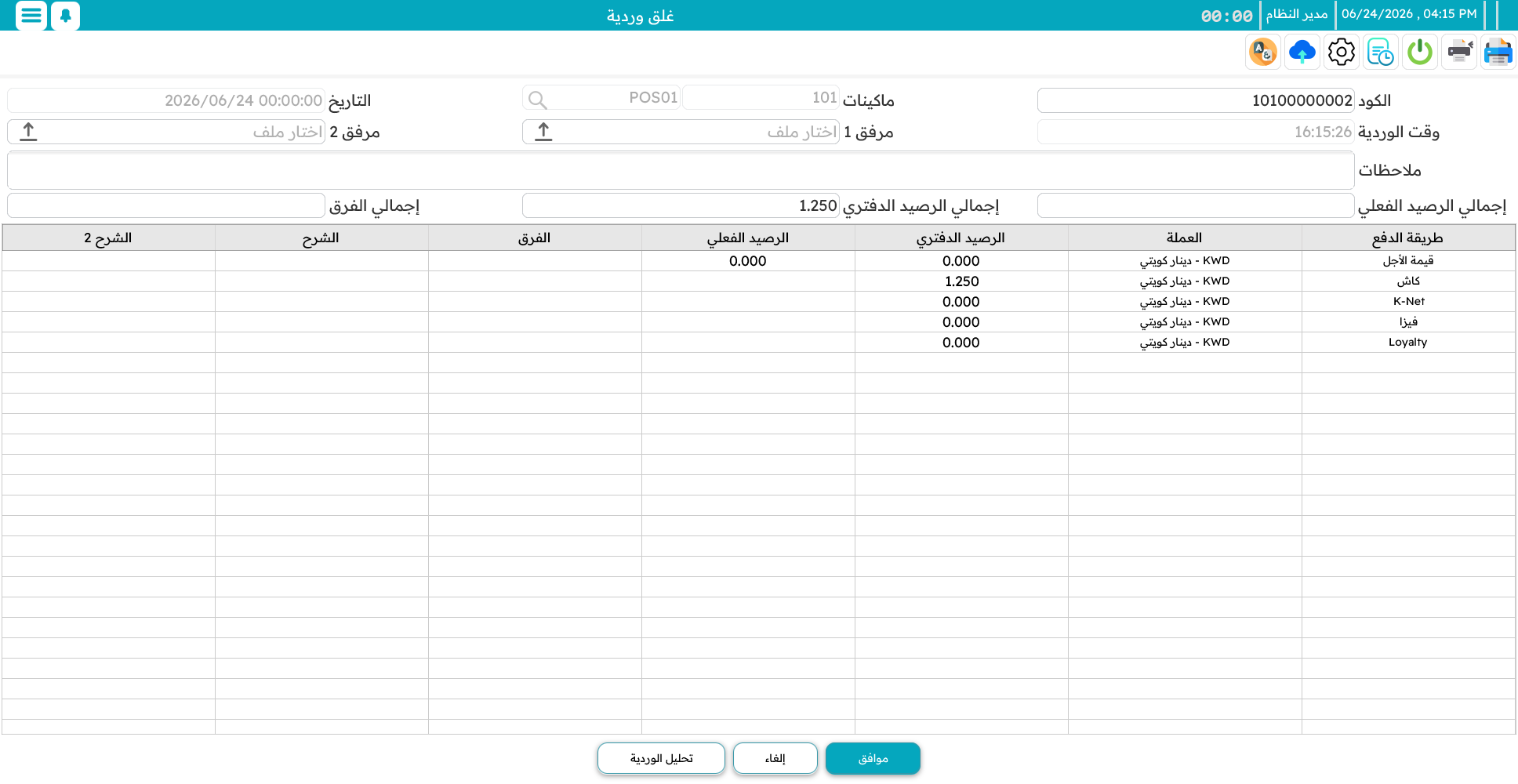The width and height of the screenshot is (1518, 784).
Task: Click the gray printer icon
Action: (1459, 53)
